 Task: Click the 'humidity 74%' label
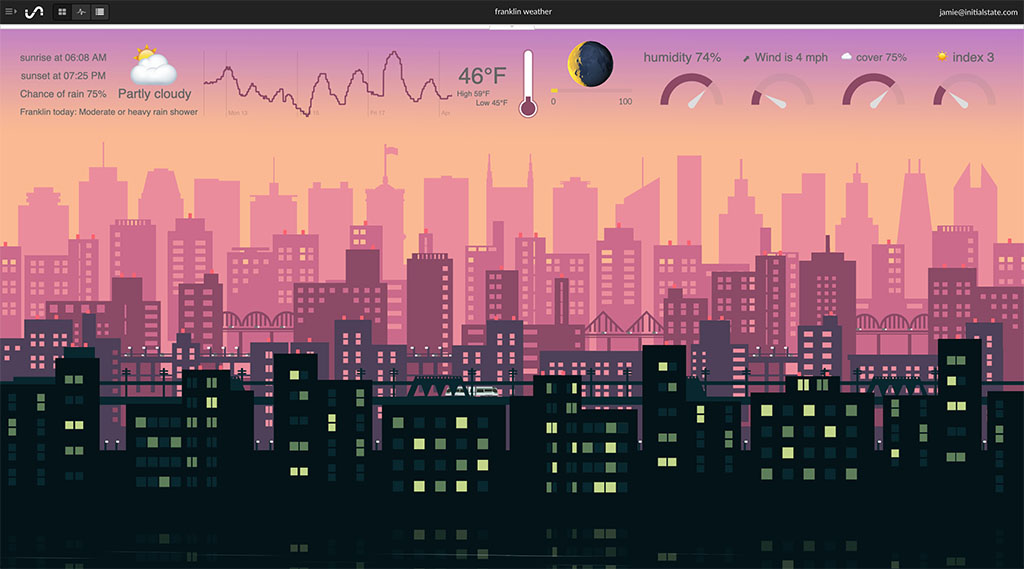tap(682, 57)
